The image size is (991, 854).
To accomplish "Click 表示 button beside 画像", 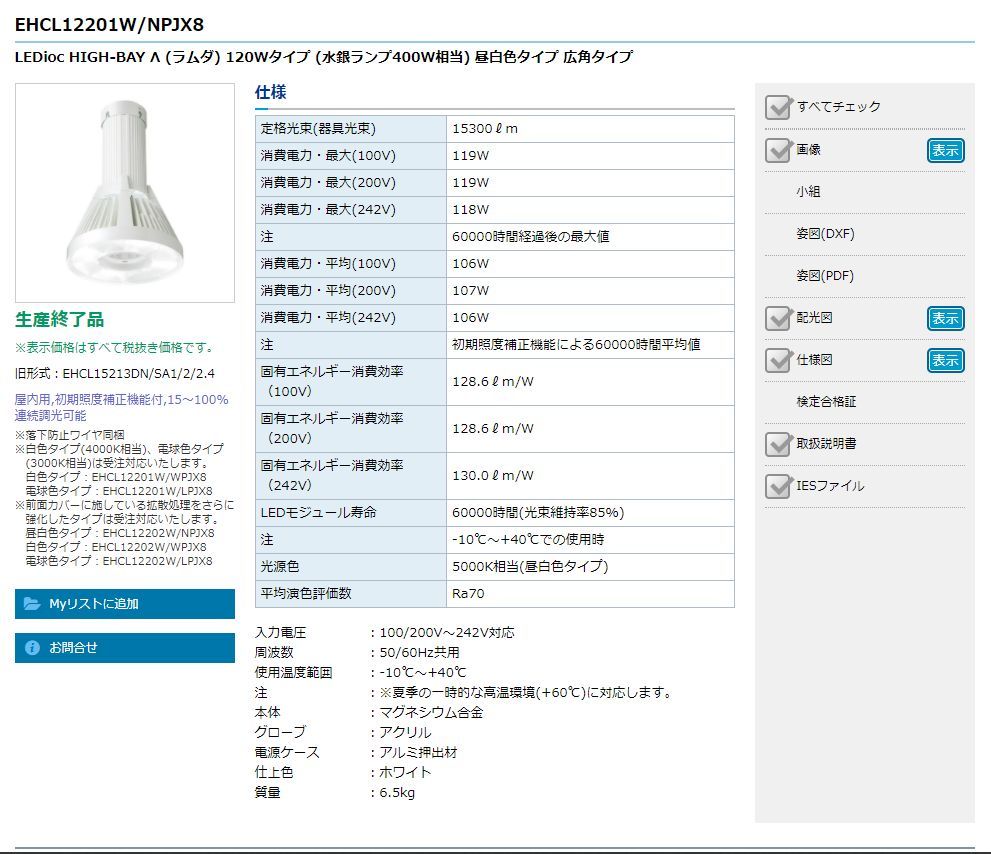I will [945, 150].
